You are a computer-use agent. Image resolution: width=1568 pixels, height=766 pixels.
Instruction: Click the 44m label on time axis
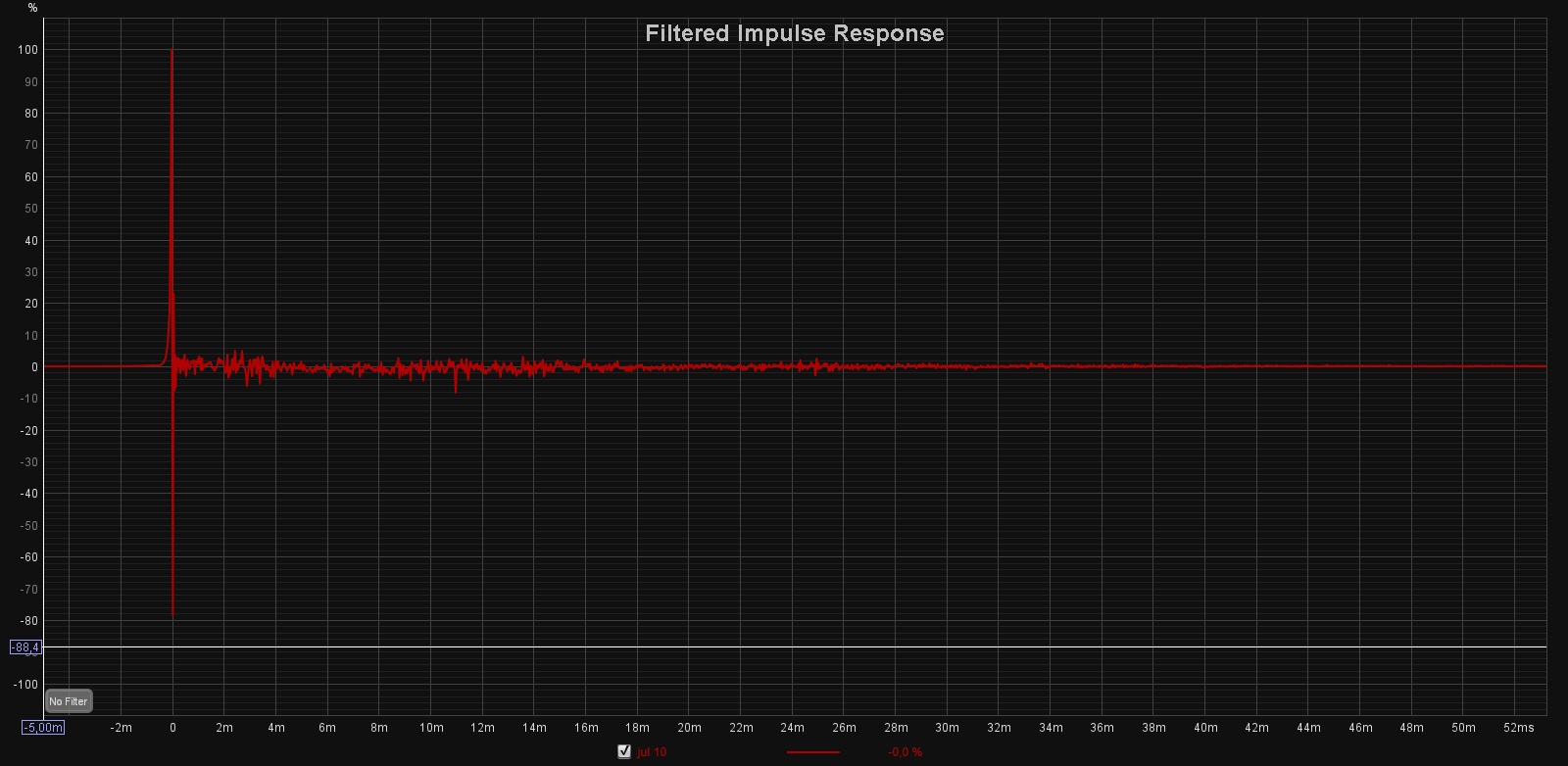(x=1308, y=728)
